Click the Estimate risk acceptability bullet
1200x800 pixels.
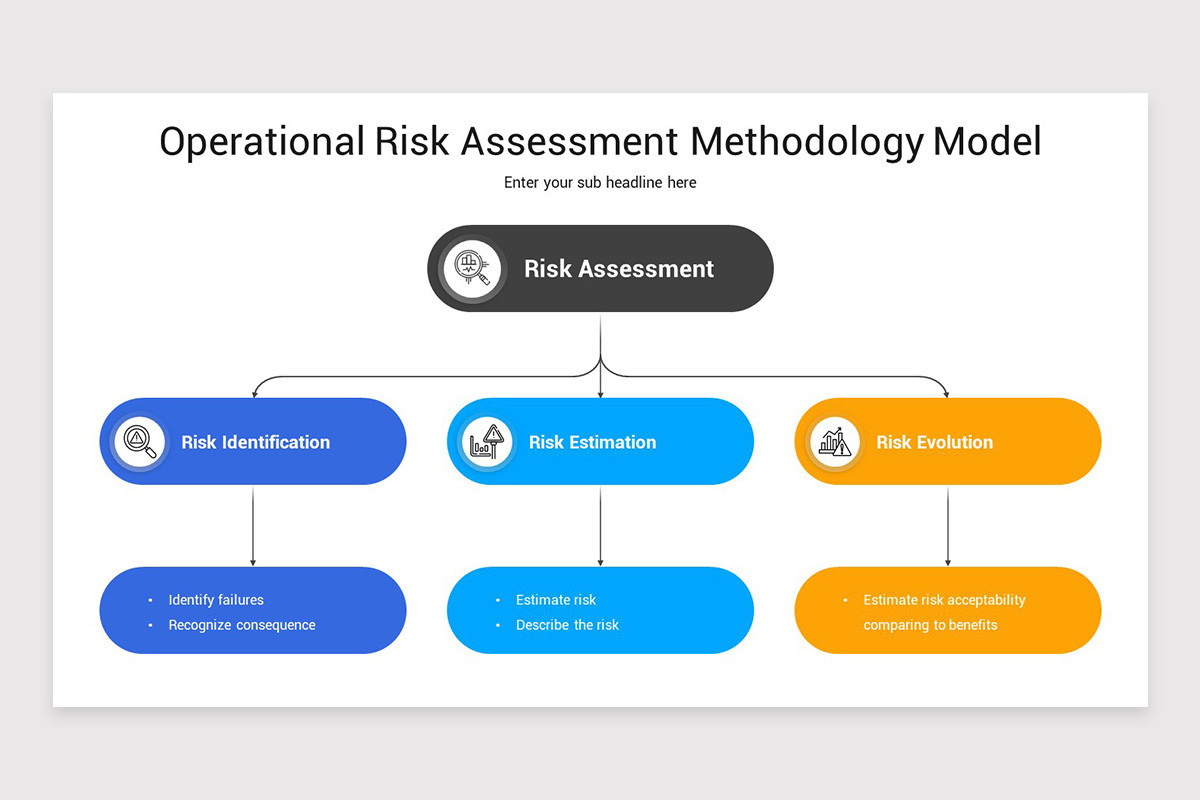click(944, 599)
